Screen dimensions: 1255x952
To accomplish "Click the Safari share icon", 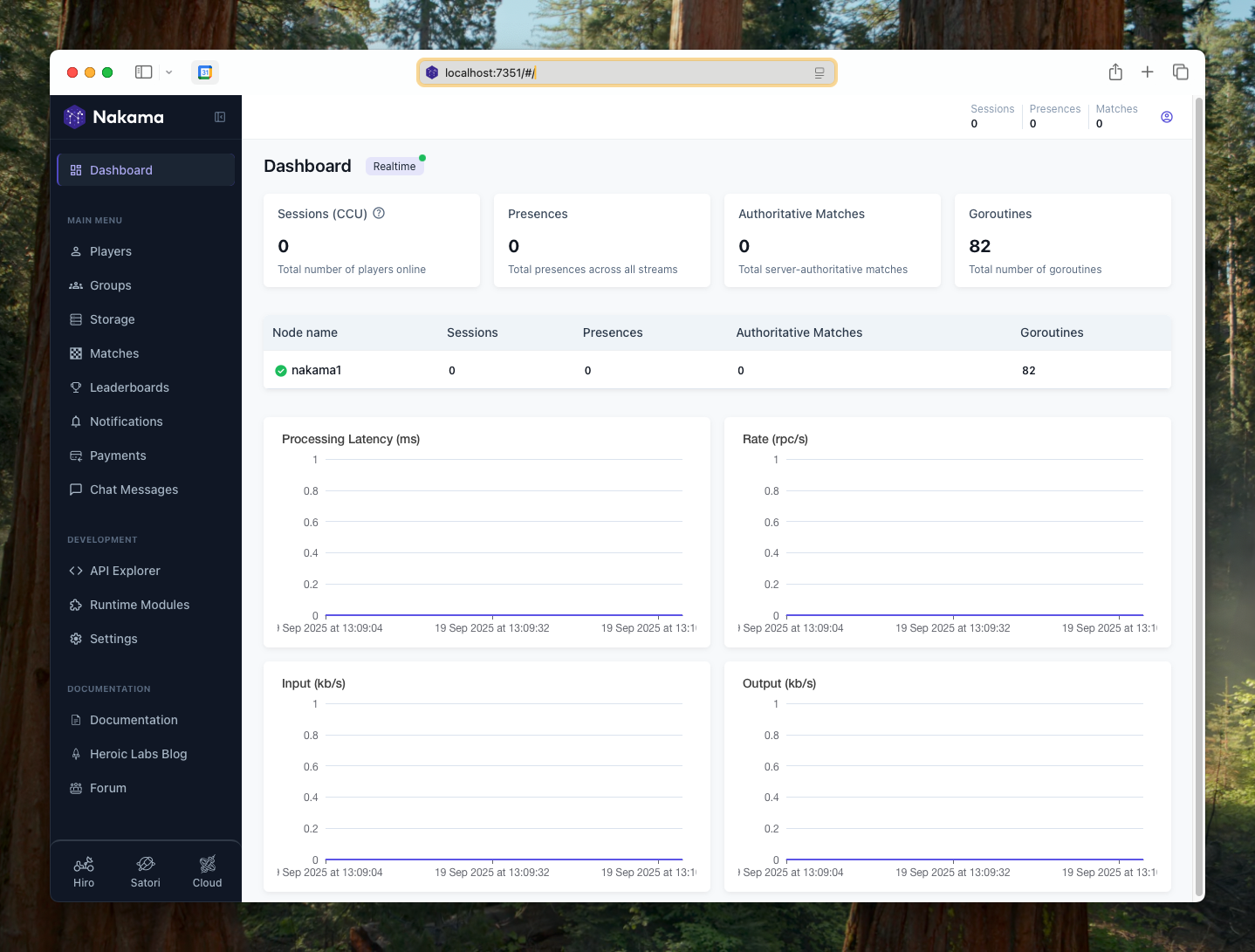I will (x=1114, y=72).
